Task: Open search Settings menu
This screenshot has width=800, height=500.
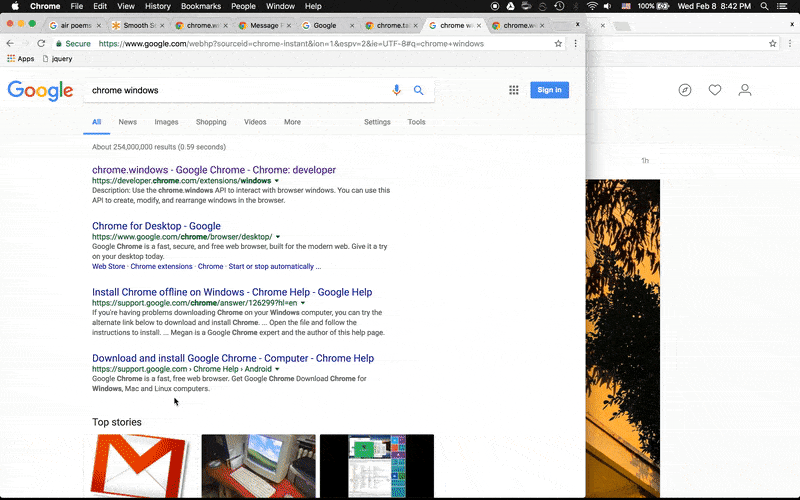Action: coord(377,122)
